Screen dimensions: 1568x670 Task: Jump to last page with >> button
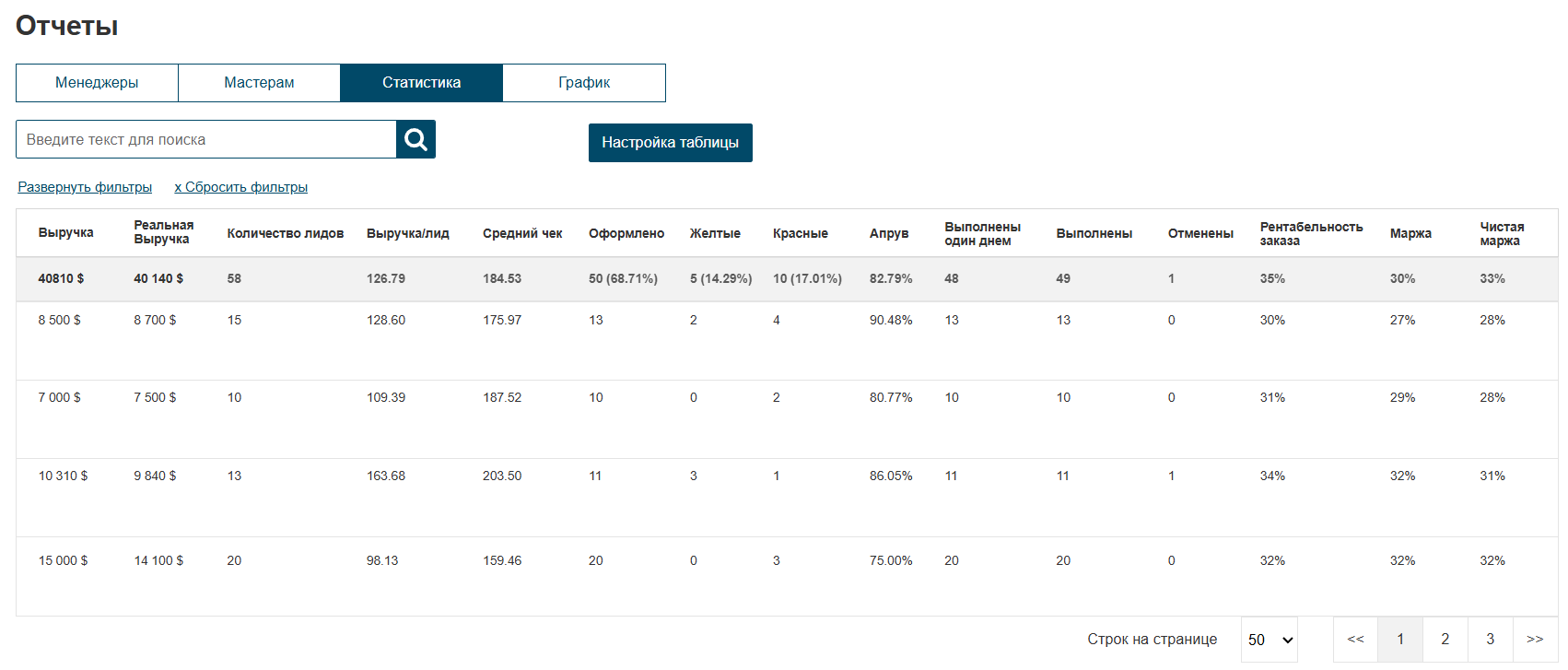click(x=1535, y=640)
